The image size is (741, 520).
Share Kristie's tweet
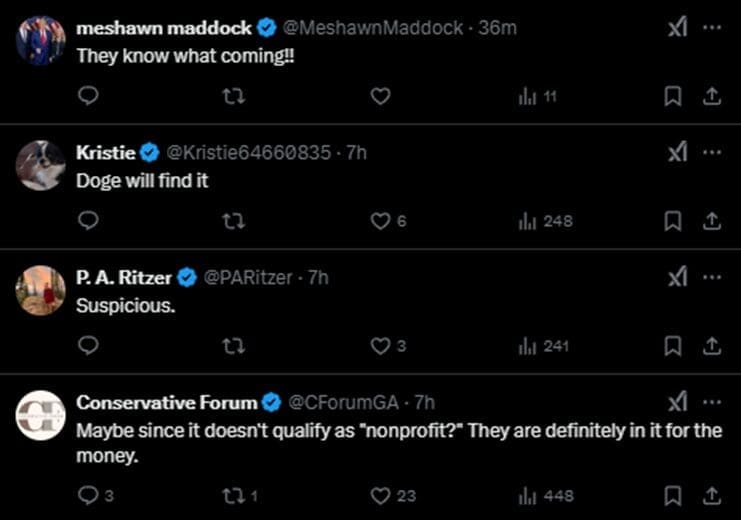[x=712, y=221]
